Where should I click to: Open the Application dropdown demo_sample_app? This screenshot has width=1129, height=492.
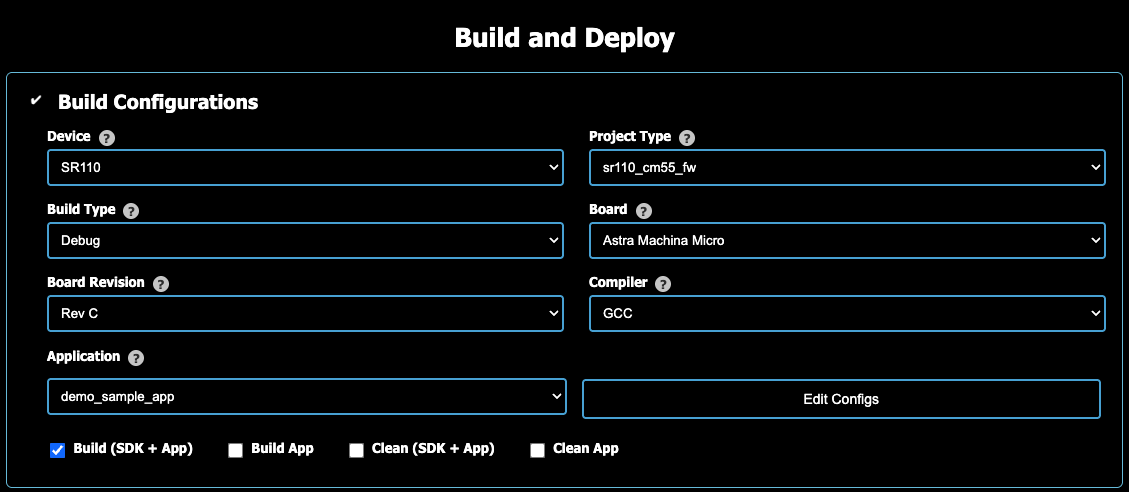[x=306, y=397]
